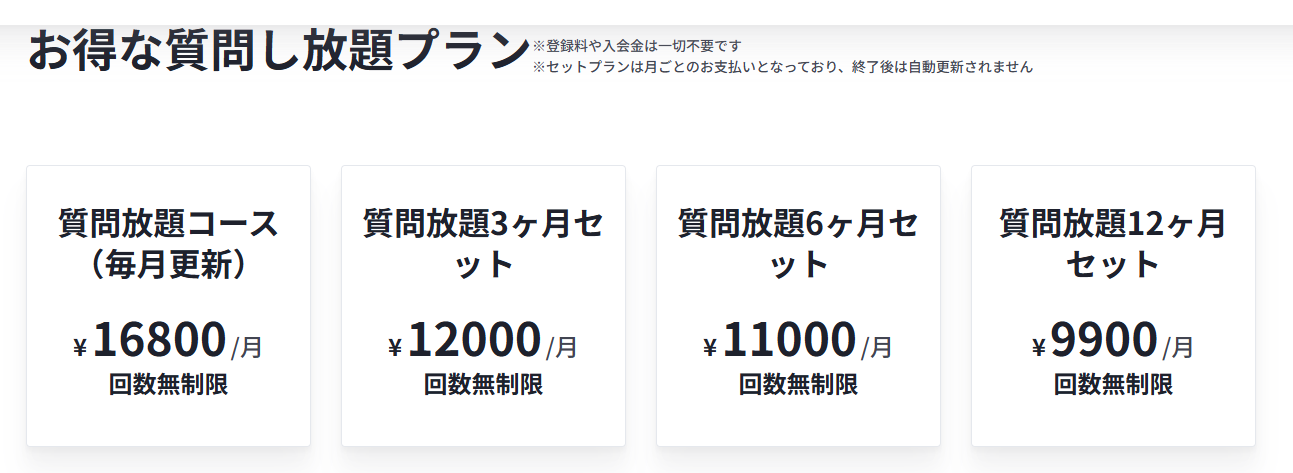
Task: Click the /月 suffix beside 11000
Action: tap(877, 348)
